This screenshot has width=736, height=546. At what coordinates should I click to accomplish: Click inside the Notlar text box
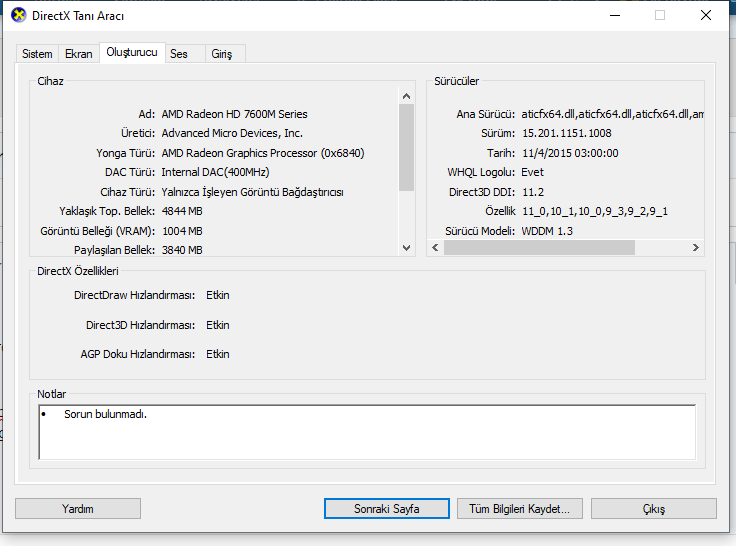[367, 432]
